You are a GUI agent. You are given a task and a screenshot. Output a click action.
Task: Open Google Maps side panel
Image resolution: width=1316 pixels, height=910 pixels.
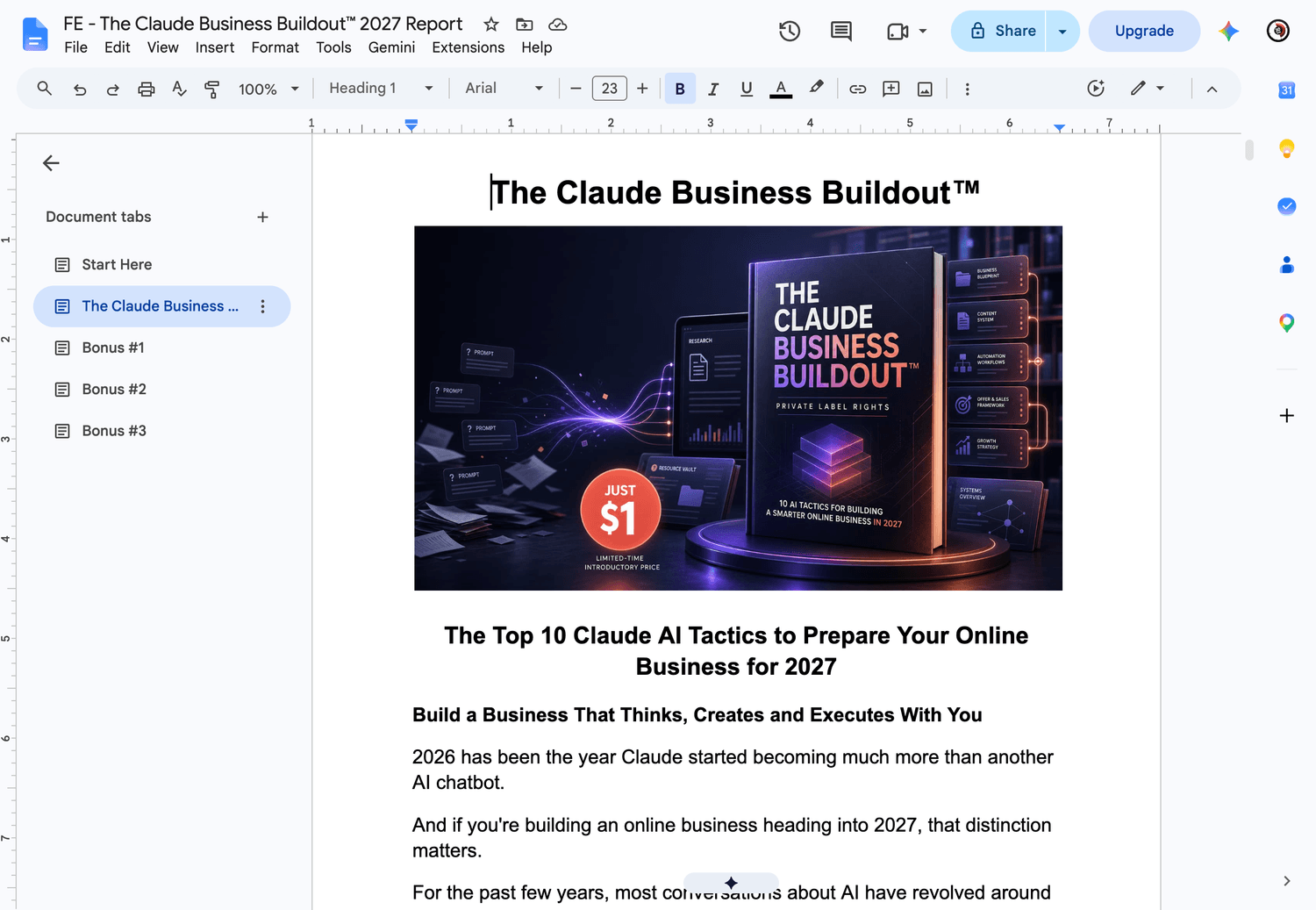click(x=1286, y=323)
